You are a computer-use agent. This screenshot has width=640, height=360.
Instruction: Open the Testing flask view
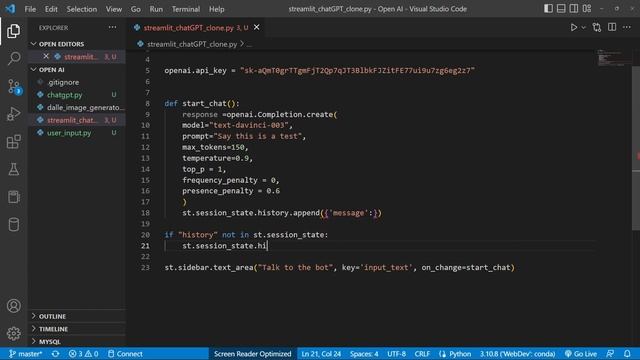point(13,169)
